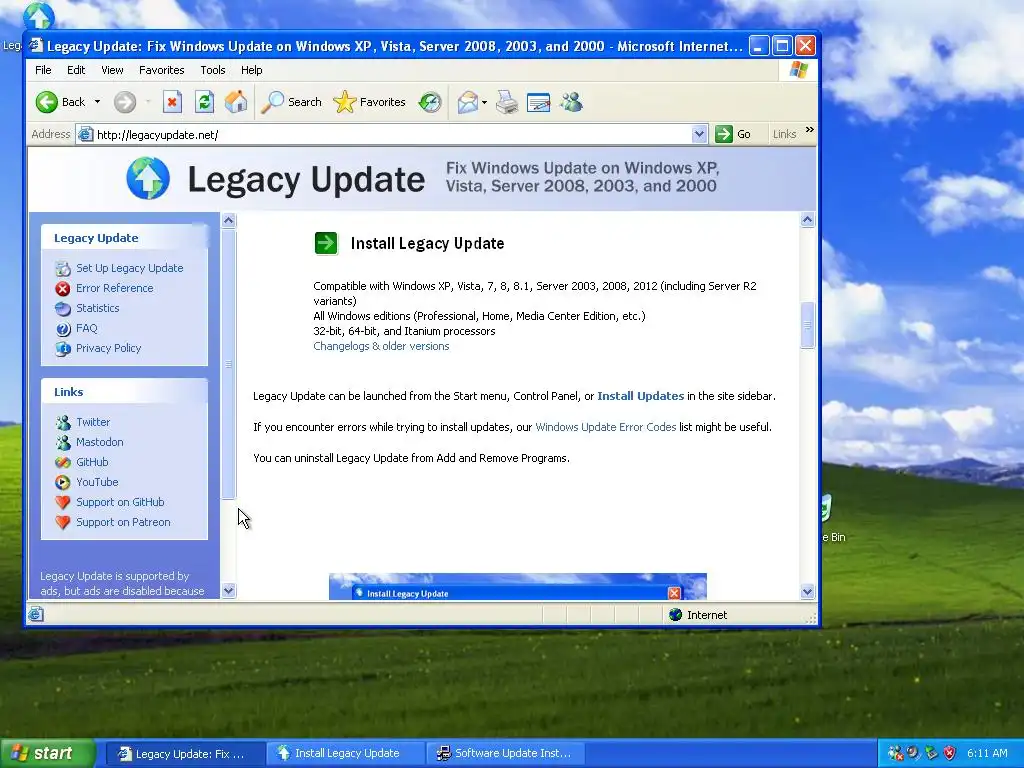This screenshot has height=768, width=1024.
Task: Click the greyed-out Forward arrow icon
Action: [x=125, y=102]
